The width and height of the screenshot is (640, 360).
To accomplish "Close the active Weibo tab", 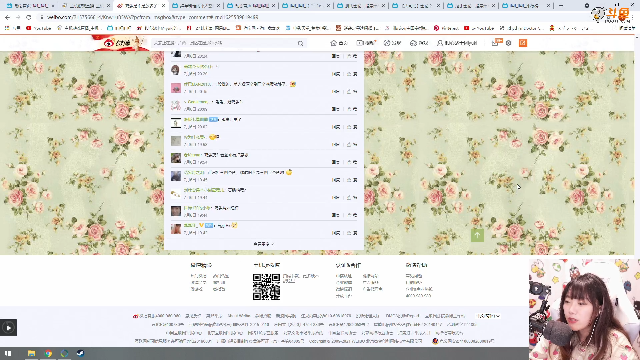I will click(163, 6).
